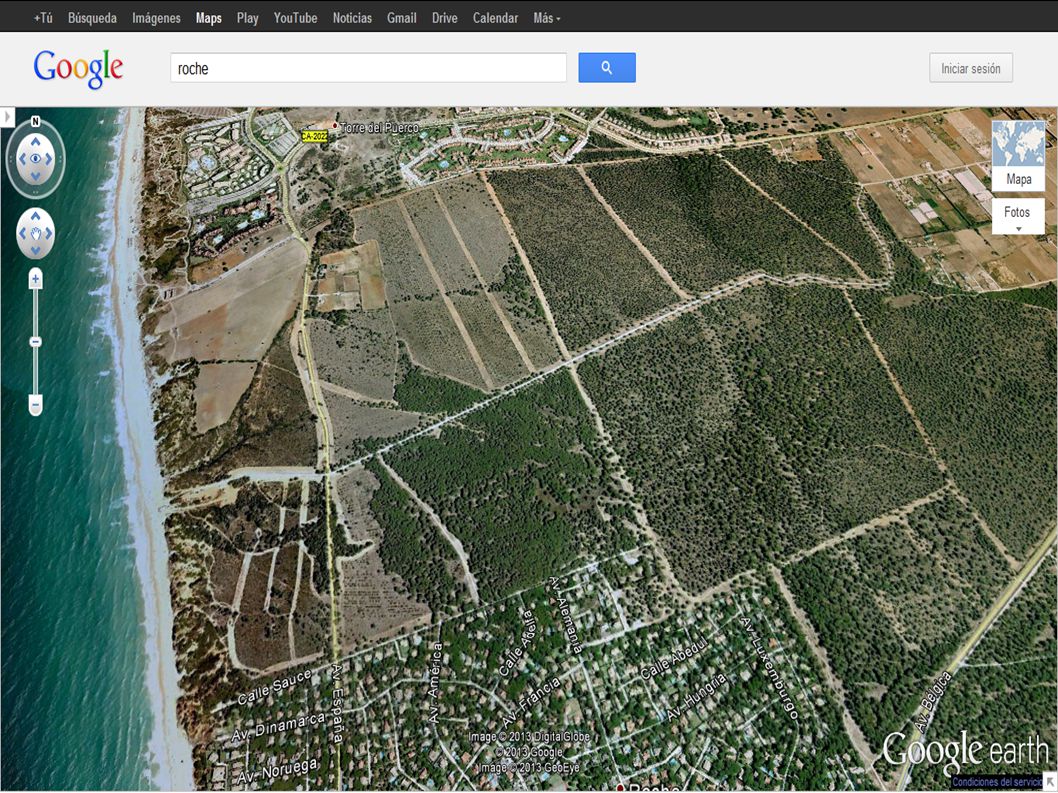This screenshot has height=793, width=1058.
Task: Pan map down with the hand joystick's down arrow
Action: coord(36,250)
